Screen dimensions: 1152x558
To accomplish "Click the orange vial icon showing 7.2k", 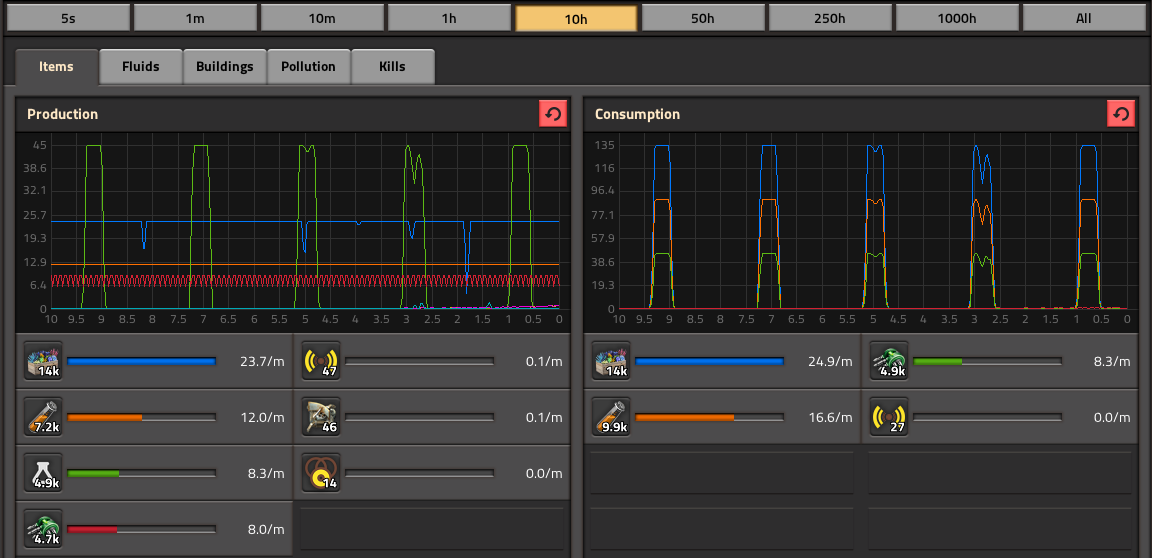I will click(43, 417).
